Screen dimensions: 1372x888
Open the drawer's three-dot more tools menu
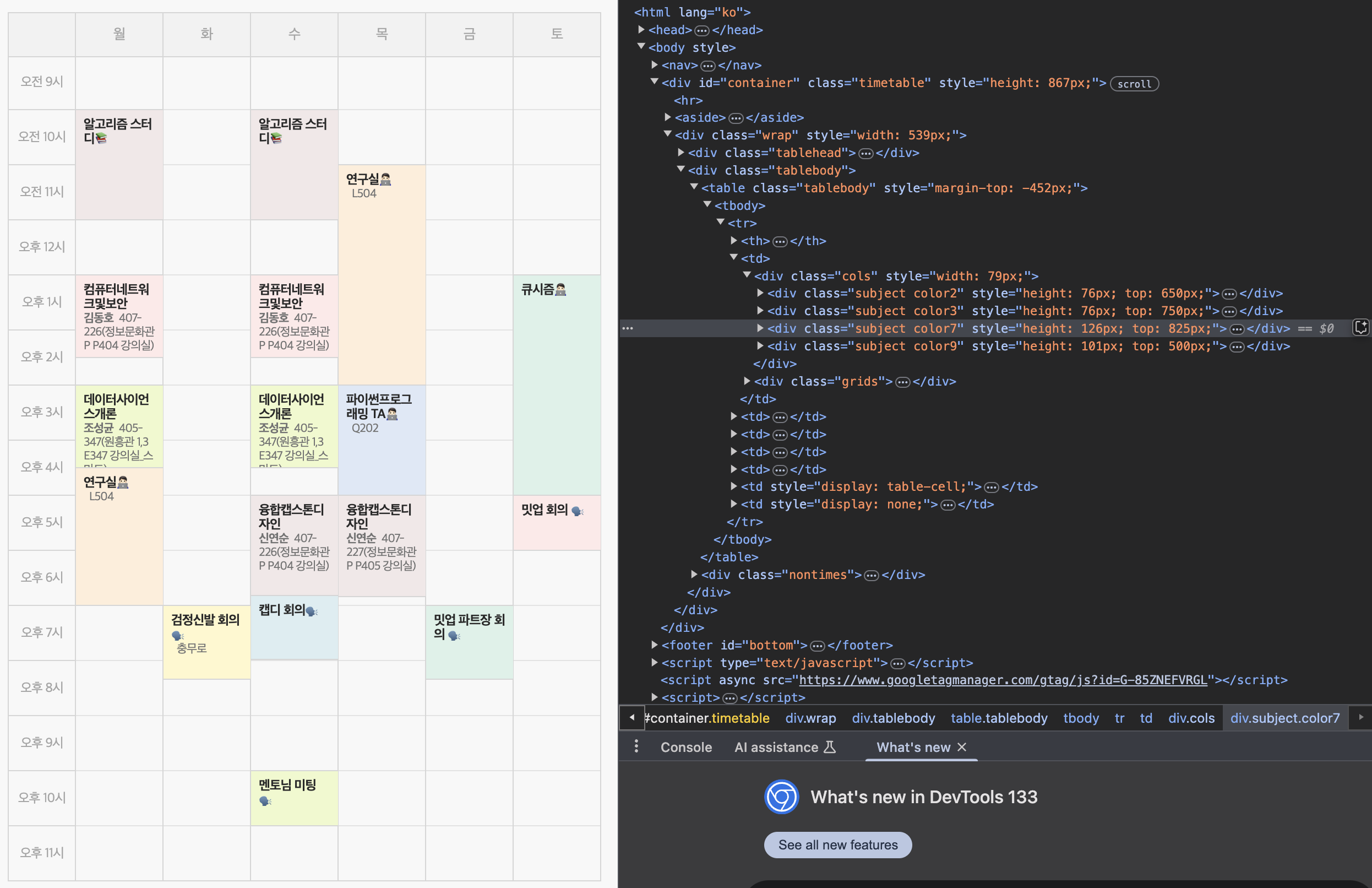tap(636, 747)
